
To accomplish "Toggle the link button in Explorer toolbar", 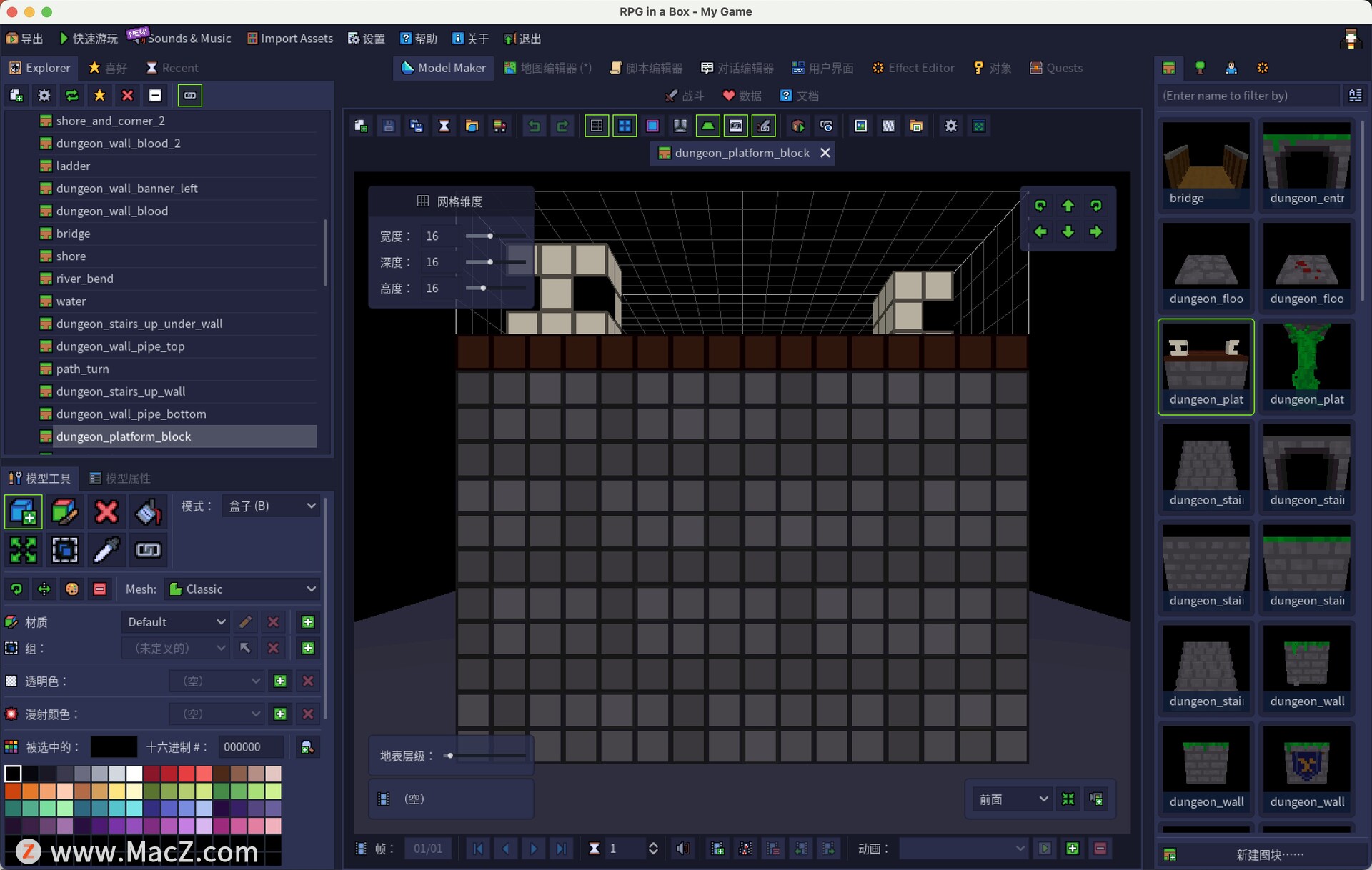I will click(189, 95).
